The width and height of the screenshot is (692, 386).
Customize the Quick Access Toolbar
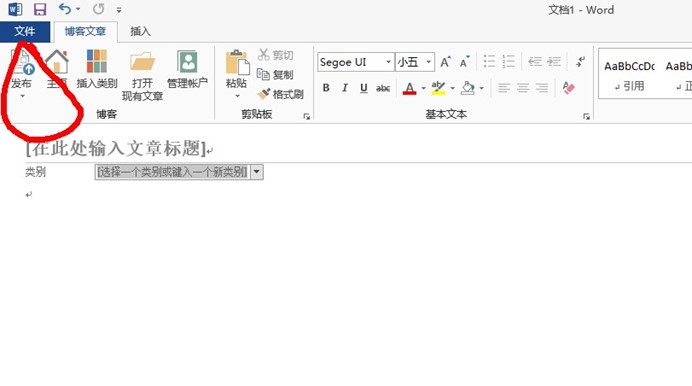[119, 10]
